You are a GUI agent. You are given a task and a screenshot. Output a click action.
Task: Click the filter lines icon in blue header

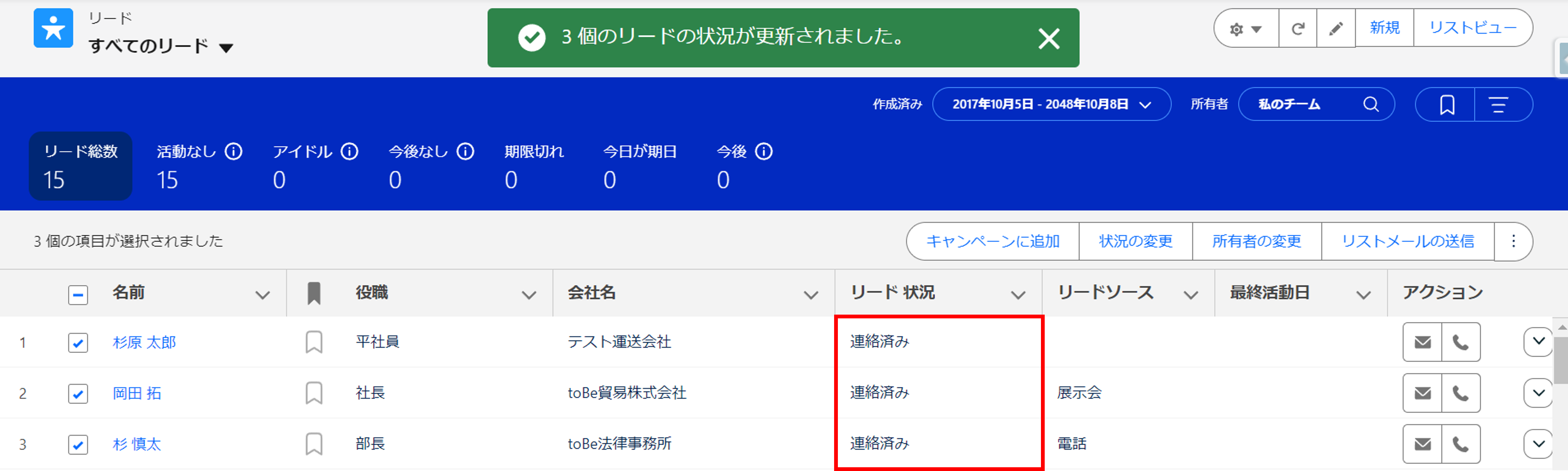click(1498, 105)
